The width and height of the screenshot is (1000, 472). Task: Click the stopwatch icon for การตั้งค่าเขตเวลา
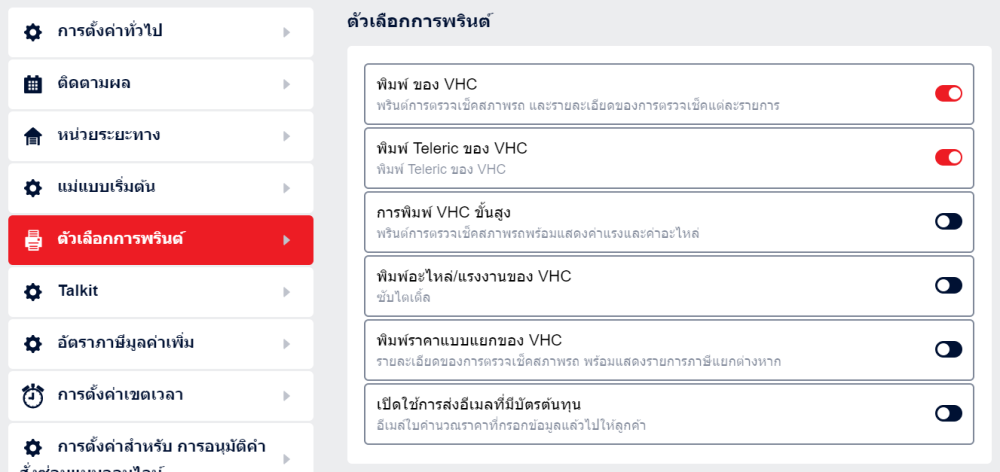pos(33,396)
